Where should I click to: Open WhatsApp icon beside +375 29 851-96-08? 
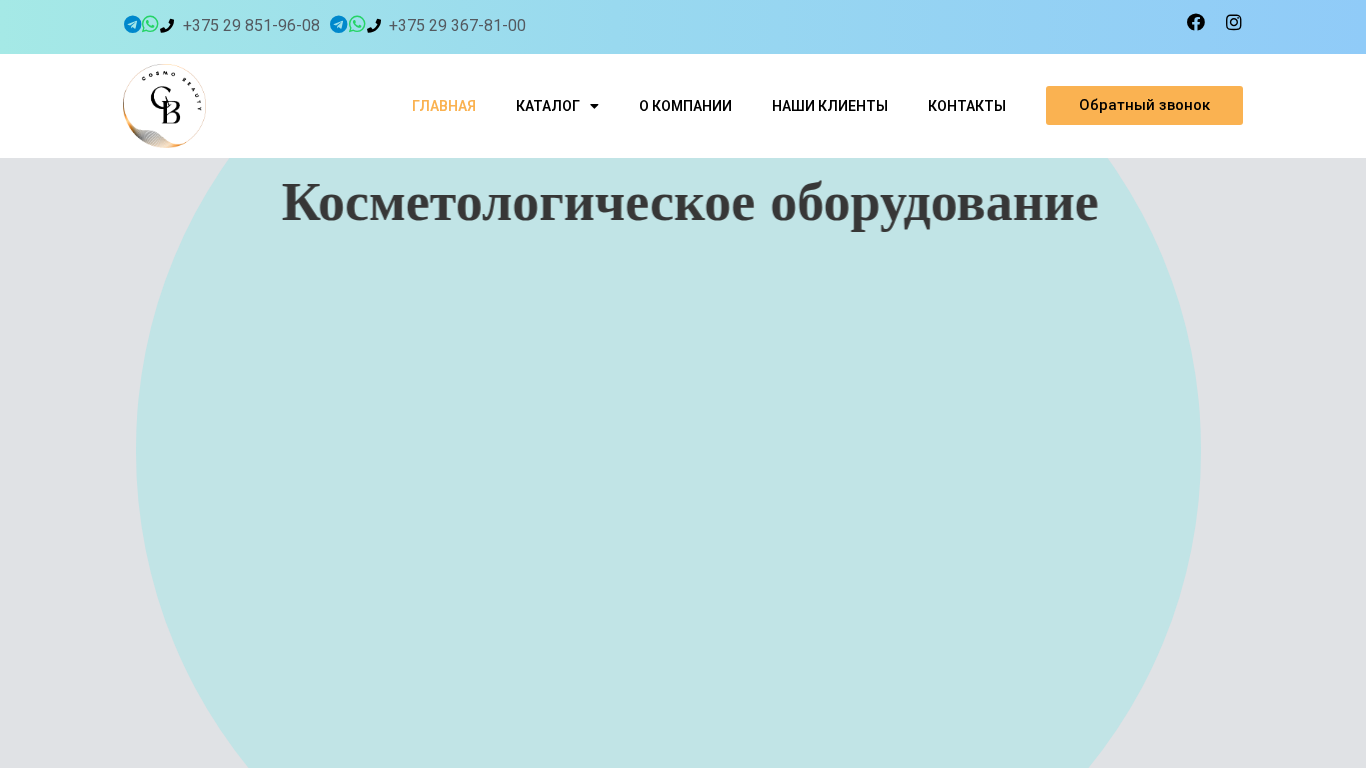pos(150,24)
